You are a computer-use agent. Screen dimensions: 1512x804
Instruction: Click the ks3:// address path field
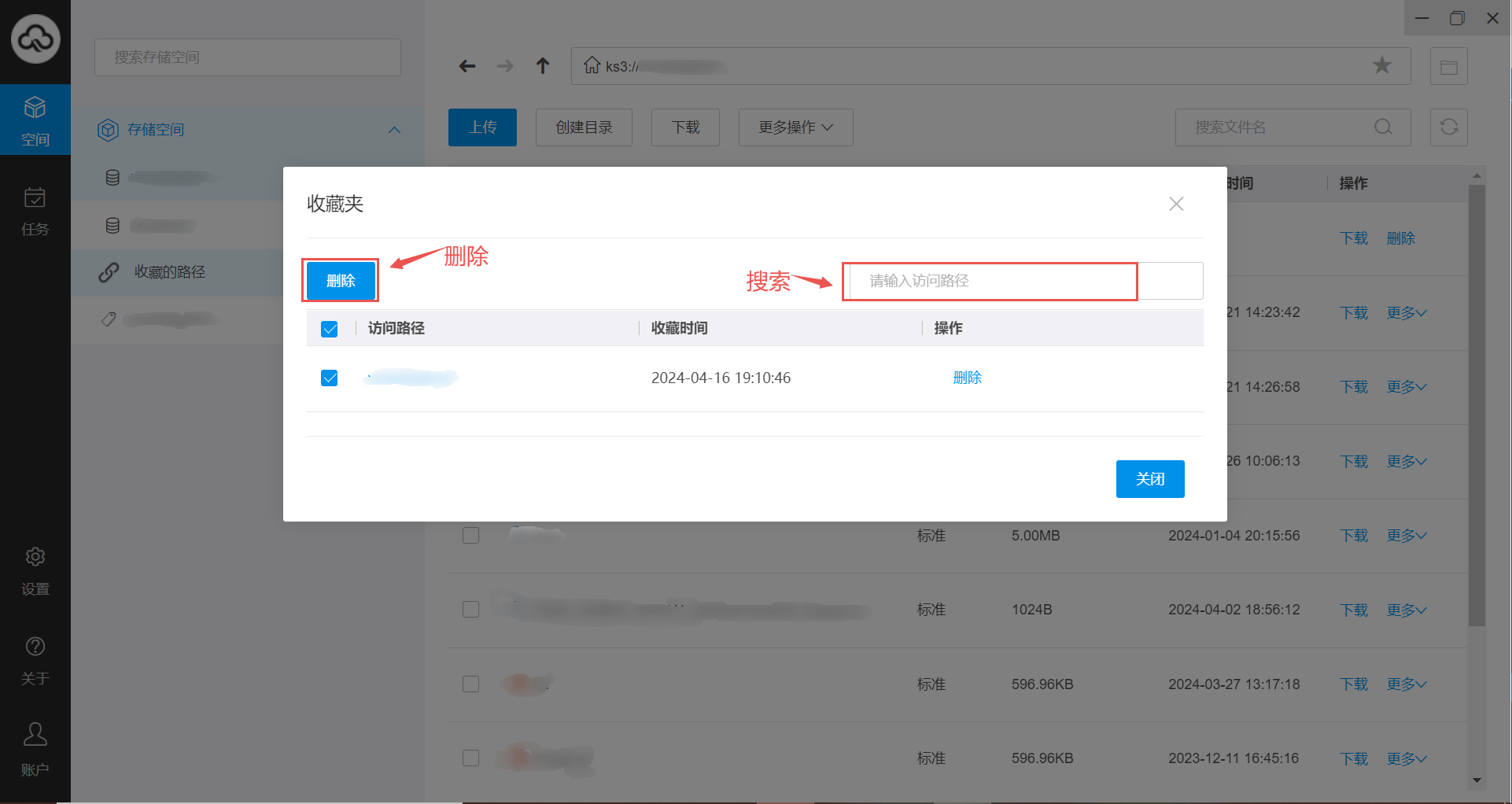pos(990,66)
